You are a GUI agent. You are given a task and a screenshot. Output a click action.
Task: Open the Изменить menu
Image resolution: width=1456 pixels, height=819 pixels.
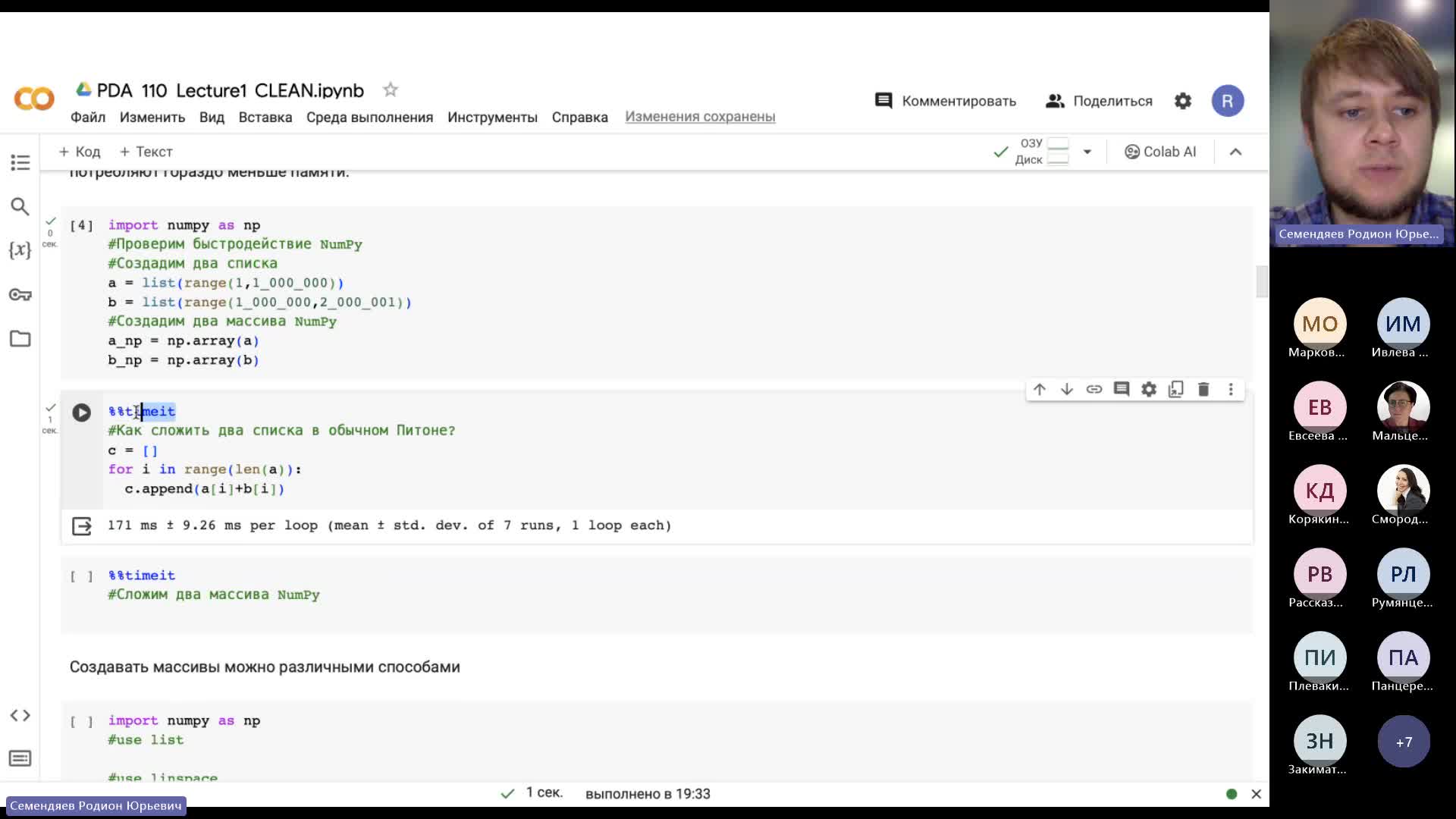tap(152, 117)
